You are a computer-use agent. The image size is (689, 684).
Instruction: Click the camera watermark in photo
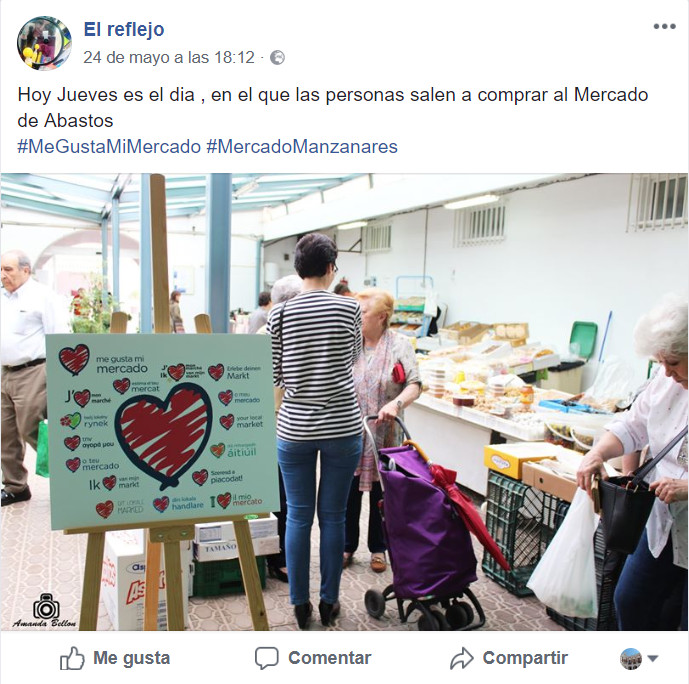(x=46, y=610)
